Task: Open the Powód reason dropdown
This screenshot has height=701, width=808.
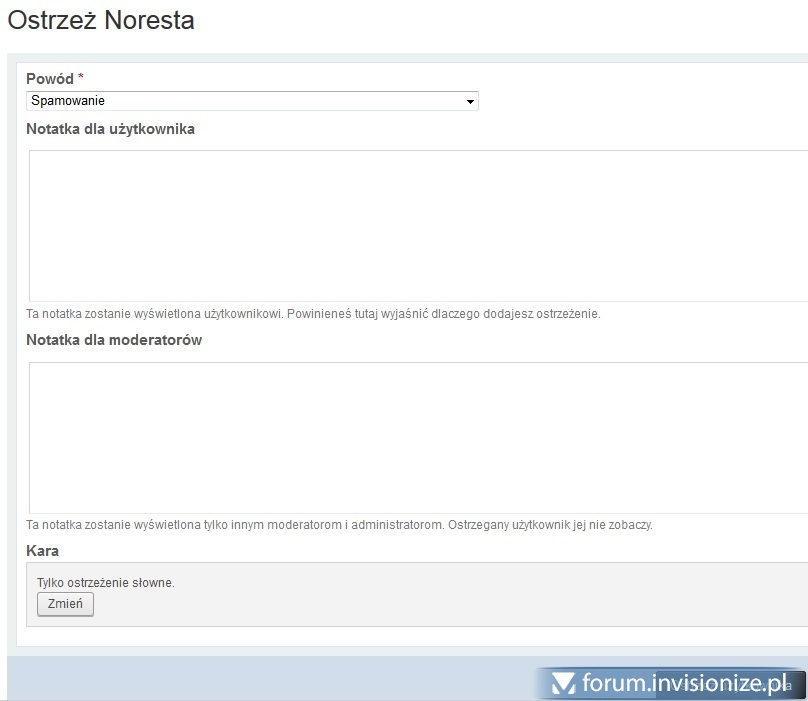Action: coord(251,101)
